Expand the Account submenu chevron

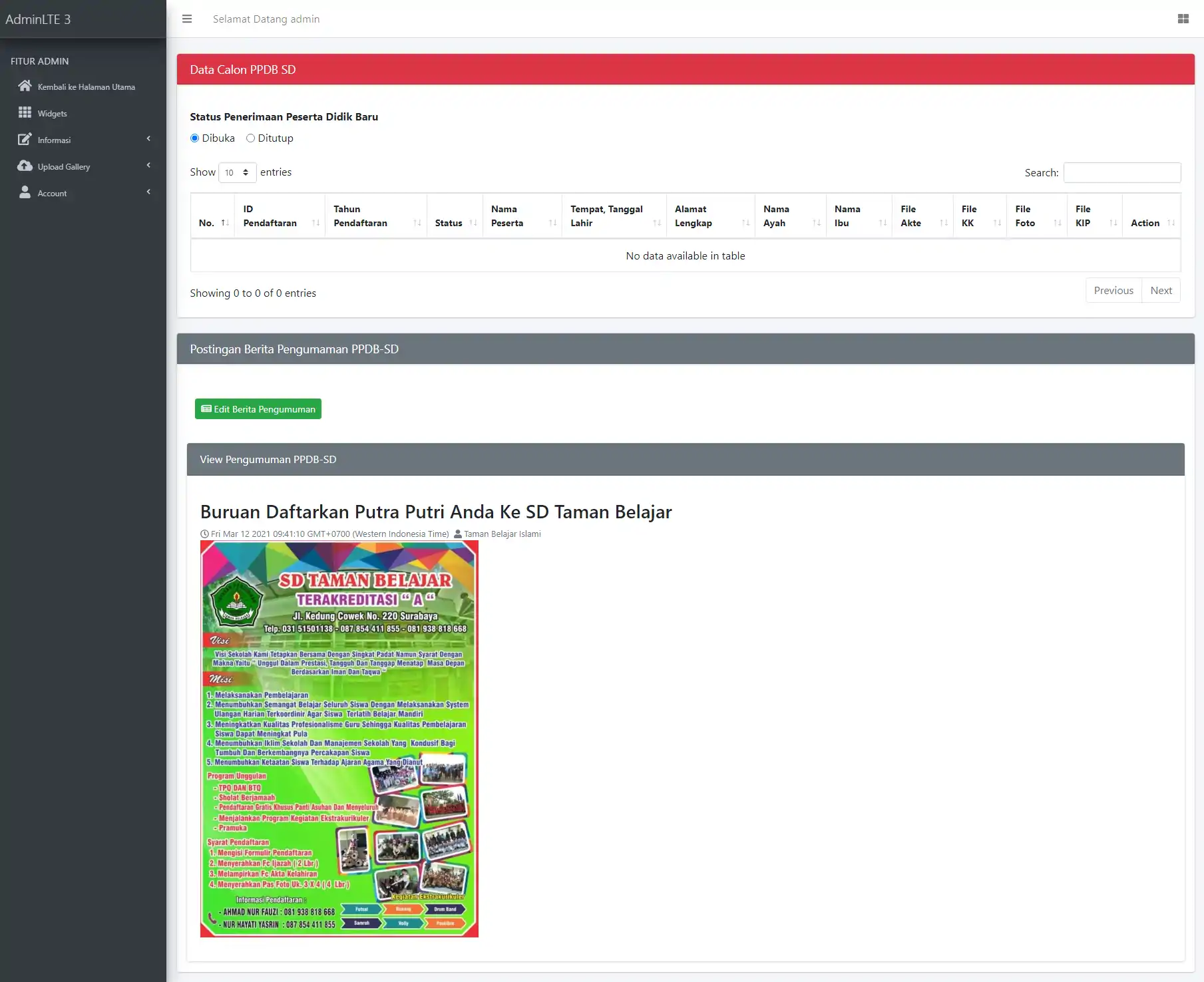tap(148, 192)
